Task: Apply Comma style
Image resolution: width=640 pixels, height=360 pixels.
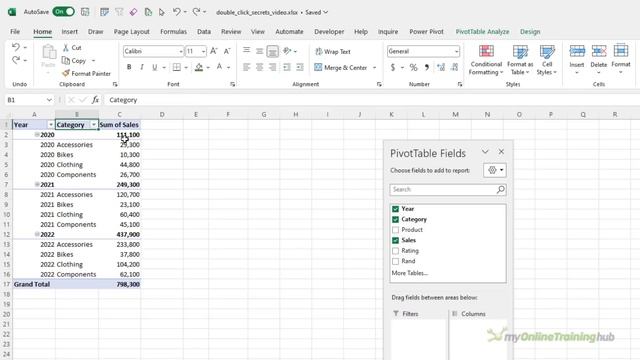Action: (427, 67)
